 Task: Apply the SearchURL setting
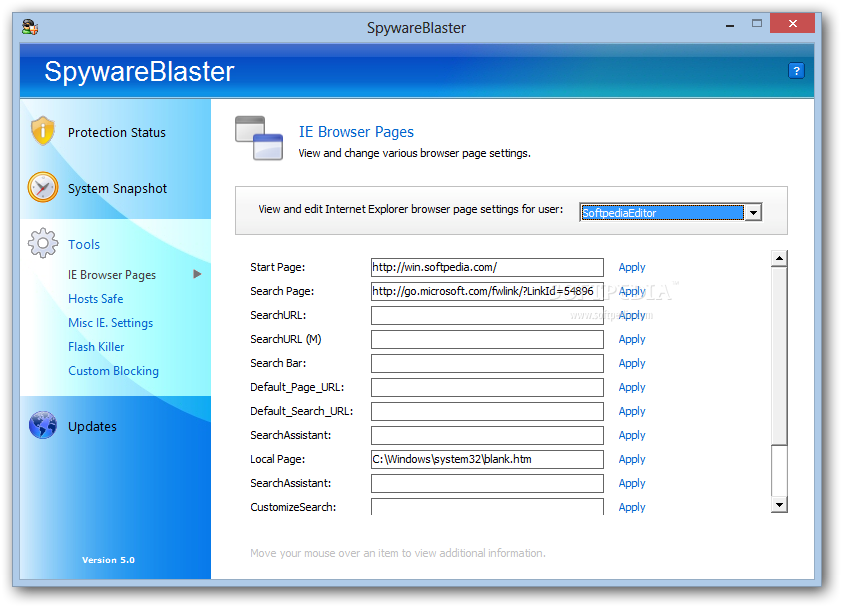[632, 315]
